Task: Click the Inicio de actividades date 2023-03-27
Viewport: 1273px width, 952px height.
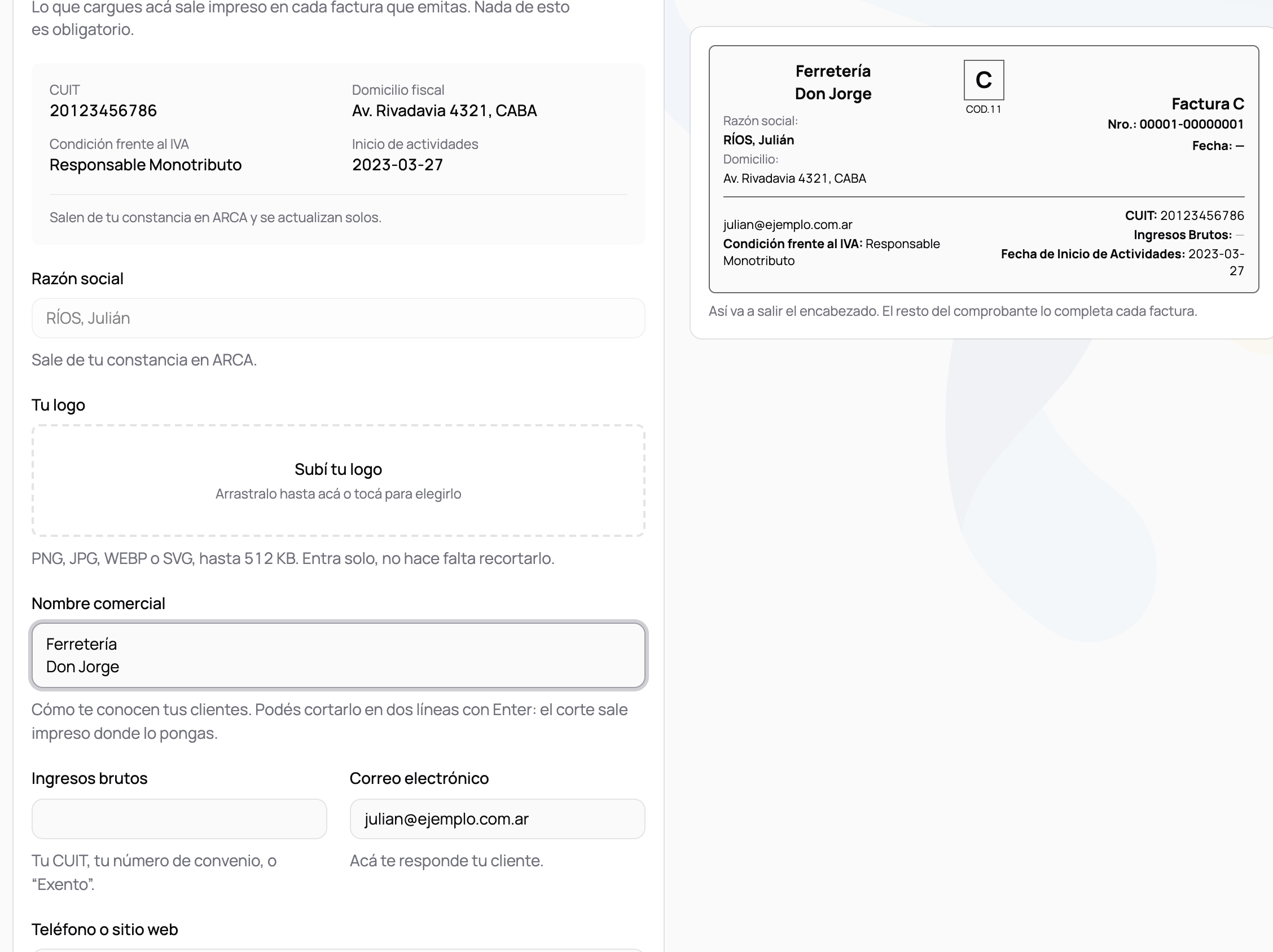Action: tap(398, 165)
